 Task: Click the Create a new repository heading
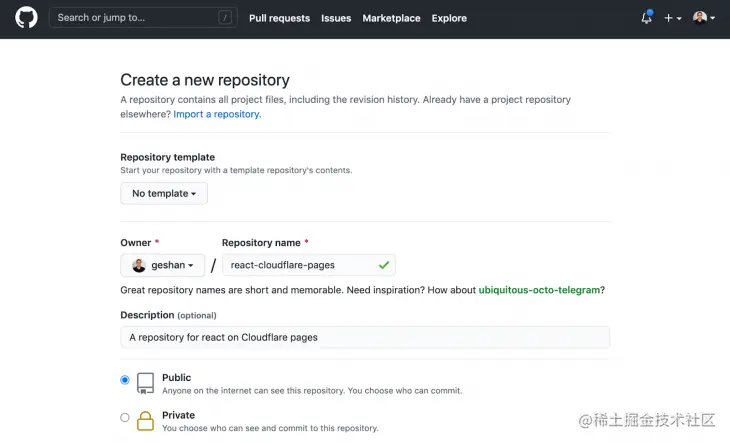205,80
